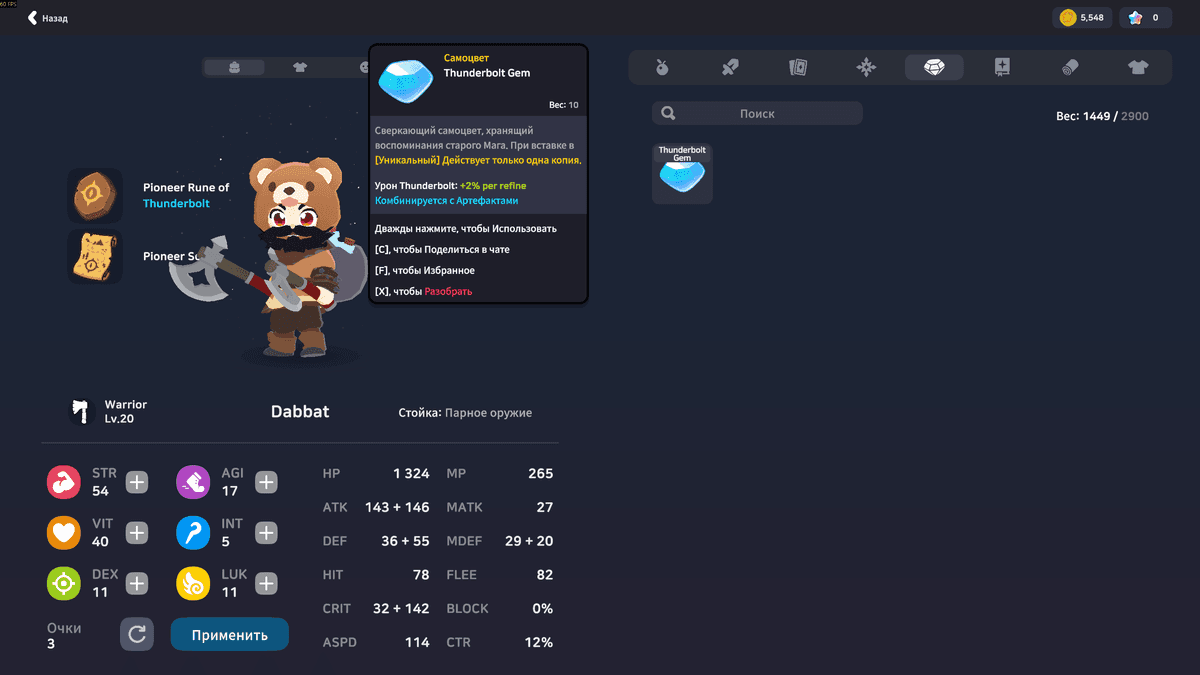This screenshot has height=675, width=1200.
Task: Click the 'Комбинируется с Артефактами' text
Action: click(447, 201)
